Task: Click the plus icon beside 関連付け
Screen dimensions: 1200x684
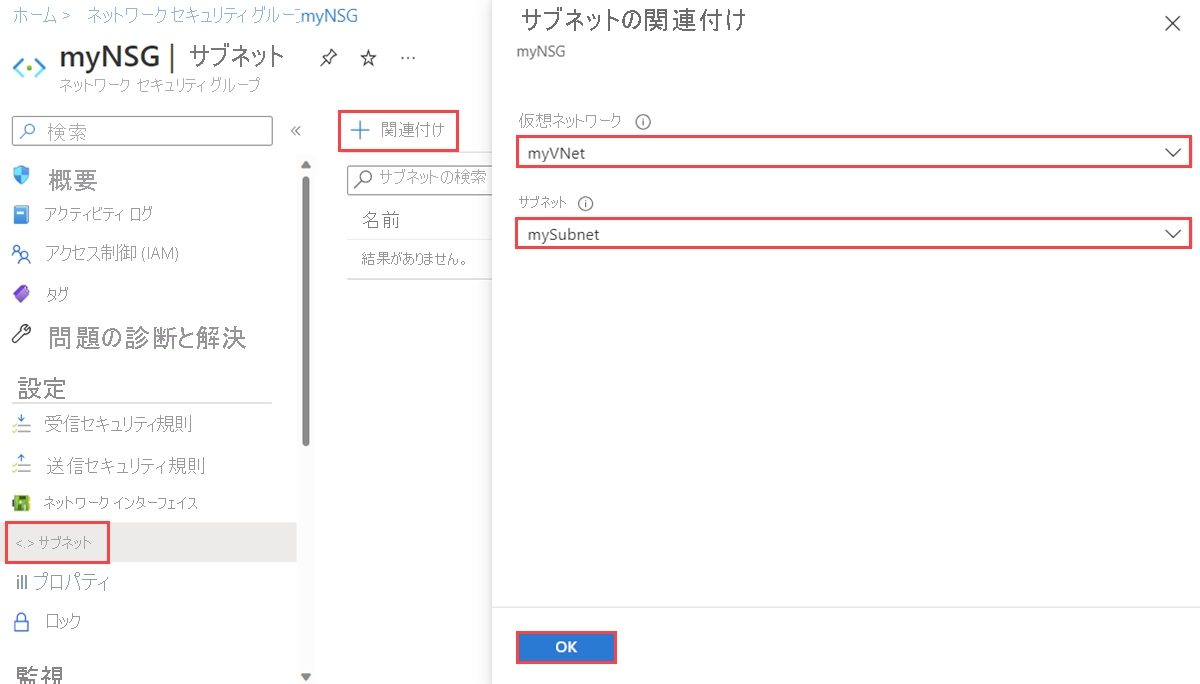Action: coord(360,130)
